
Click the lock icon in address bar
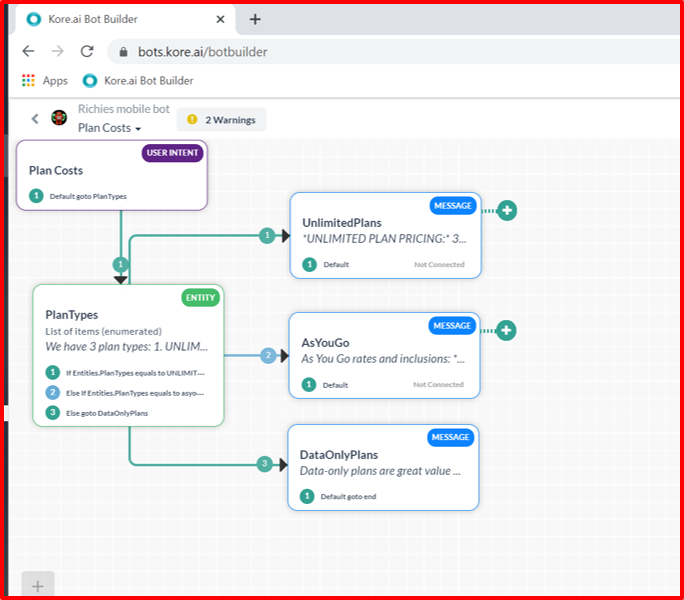pos(123,52)
